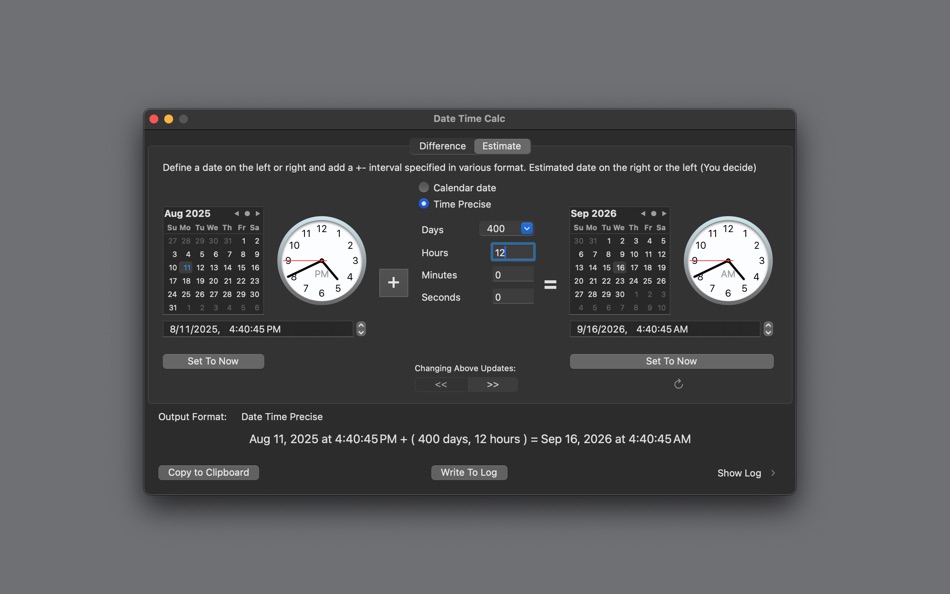Viewport: 950px width, 594px height.
Task: Select the Time Precise radio button
Action: (424, 204)
